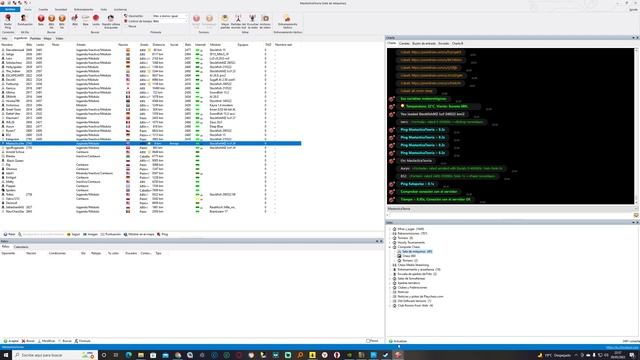This screenshot has height=360, width=640.
Task: Click Buscar in the Retos panel
Action: tap(65, 341)
